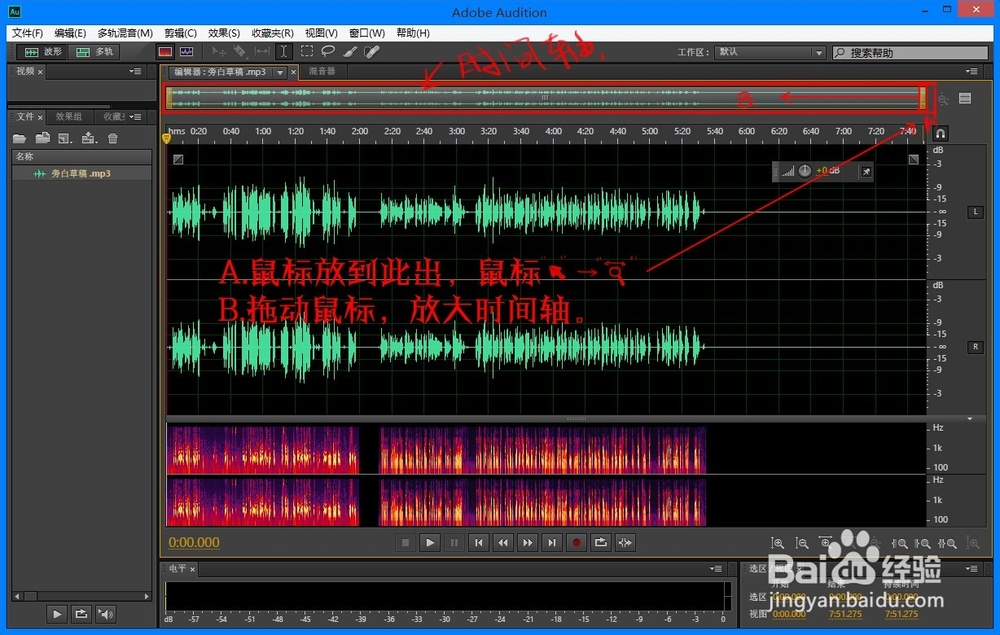Switch to the 混音器 mixer tab
Image resolution: width=1000 pixels, height=635 pixels.
[x=322, y=71]
